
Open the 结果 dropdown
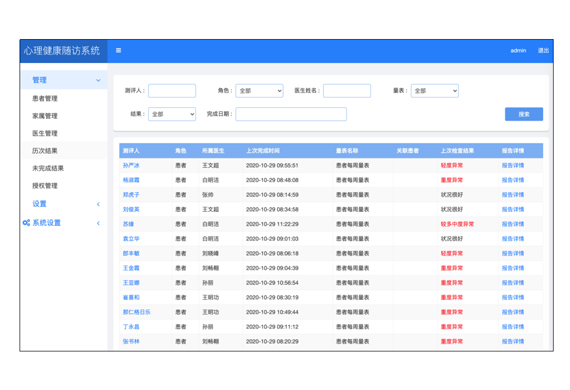(x=172, y=114)
